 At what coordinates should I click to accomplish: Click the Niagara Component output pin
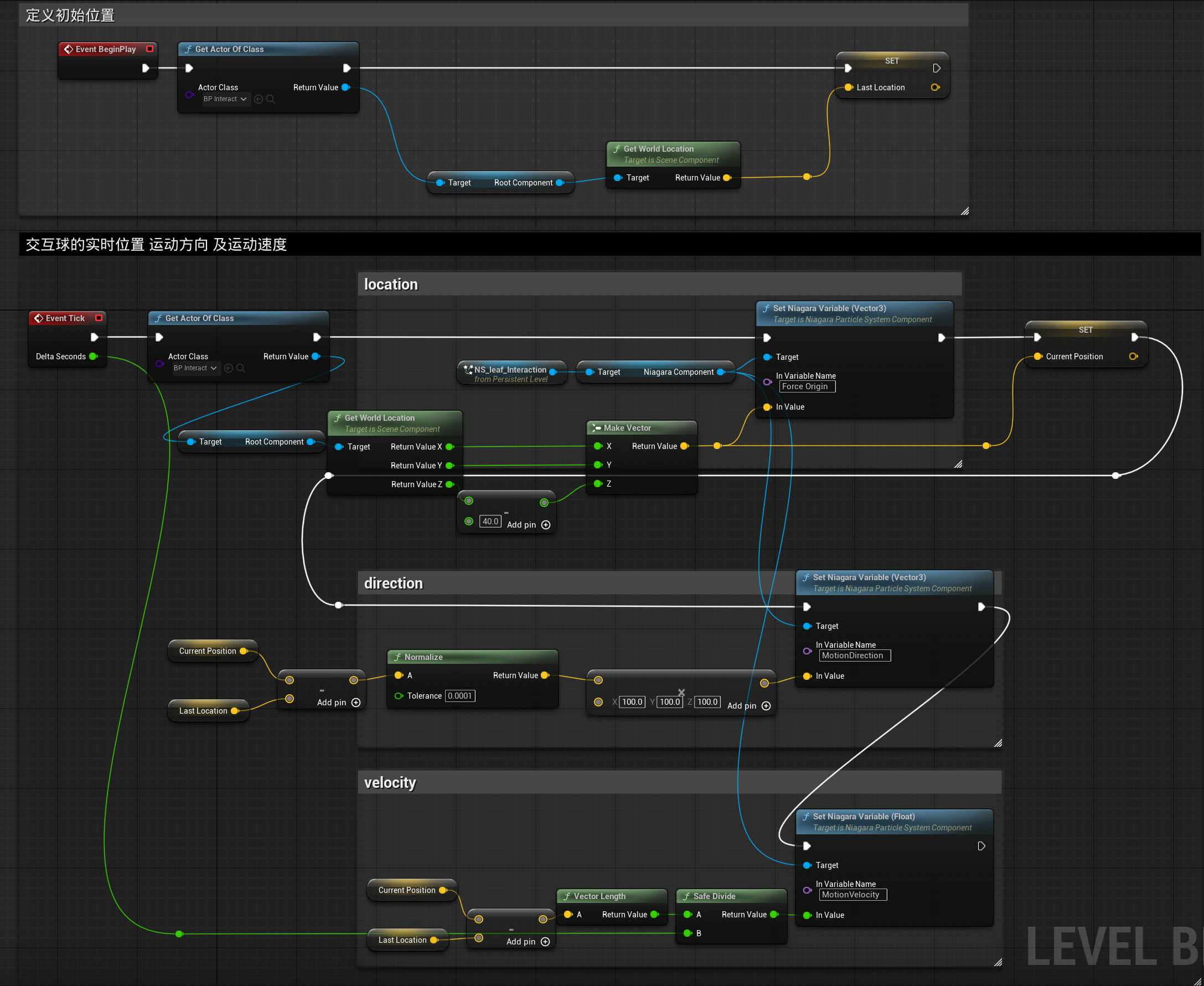(721, 372)
